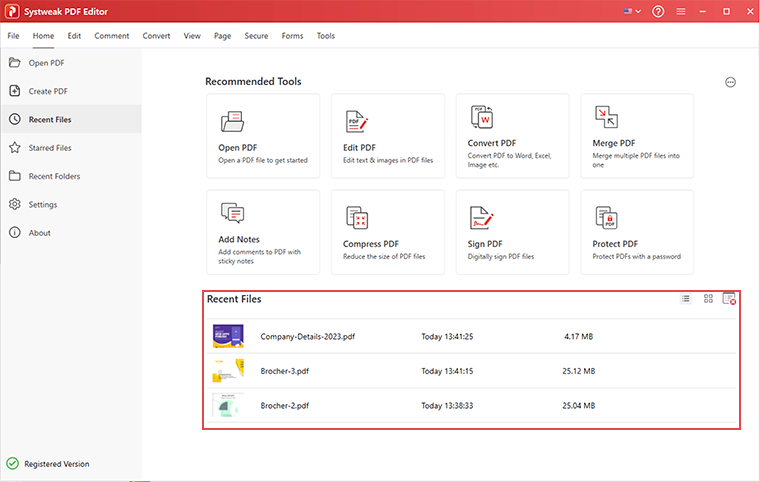This screenshot has height=482, width=760.
Task: Switch to the Convert tab
Action: [x=156, y=36]
